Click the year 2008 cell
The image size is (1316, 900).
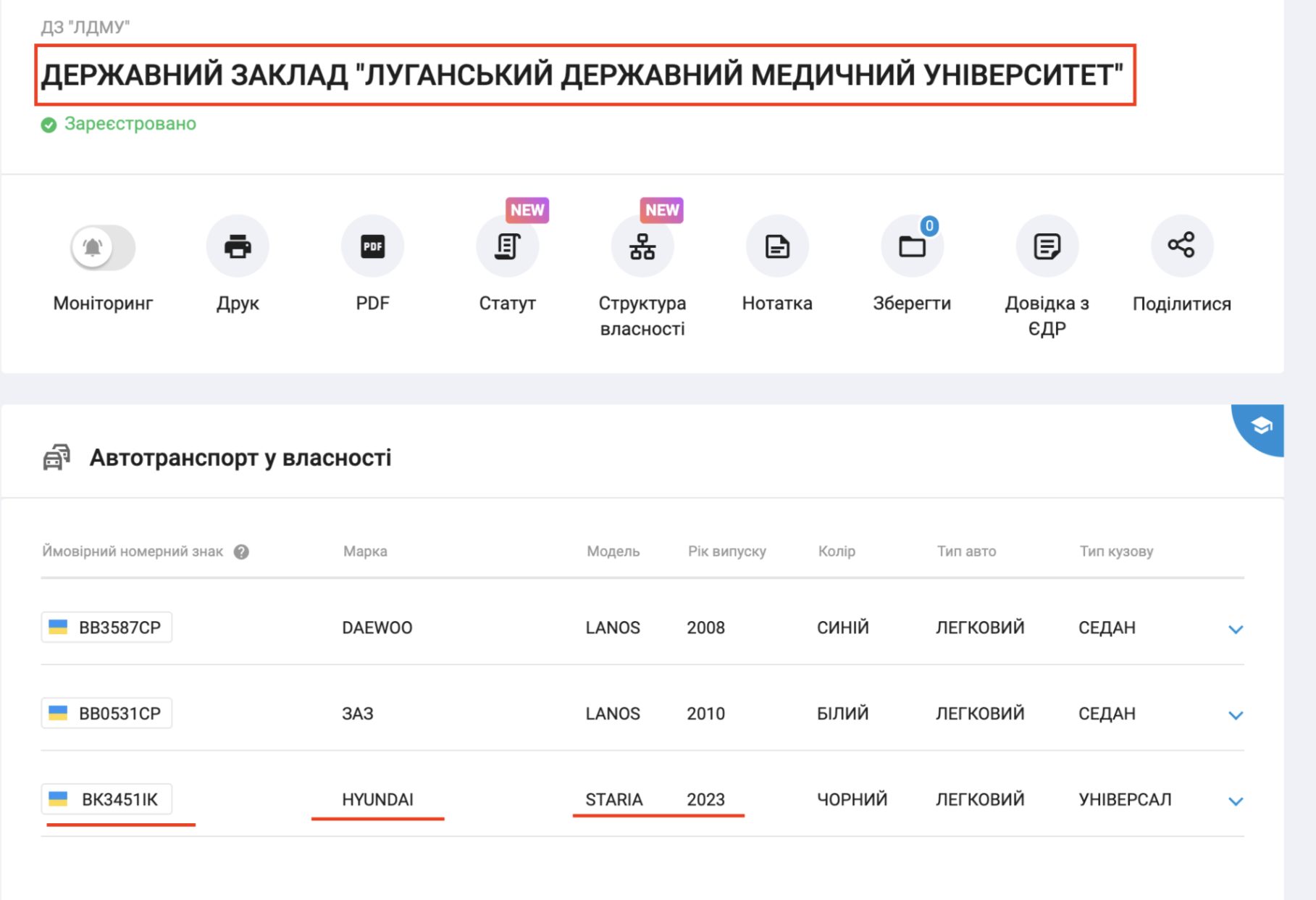click(x=706, y=628)
